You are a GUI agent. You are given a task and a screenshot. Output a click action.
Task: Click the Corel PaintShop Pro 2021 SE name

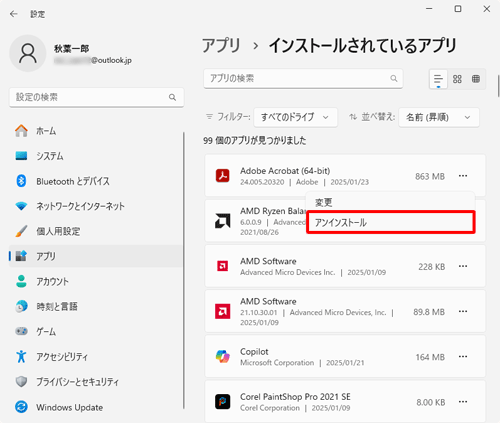pos(295,397)
